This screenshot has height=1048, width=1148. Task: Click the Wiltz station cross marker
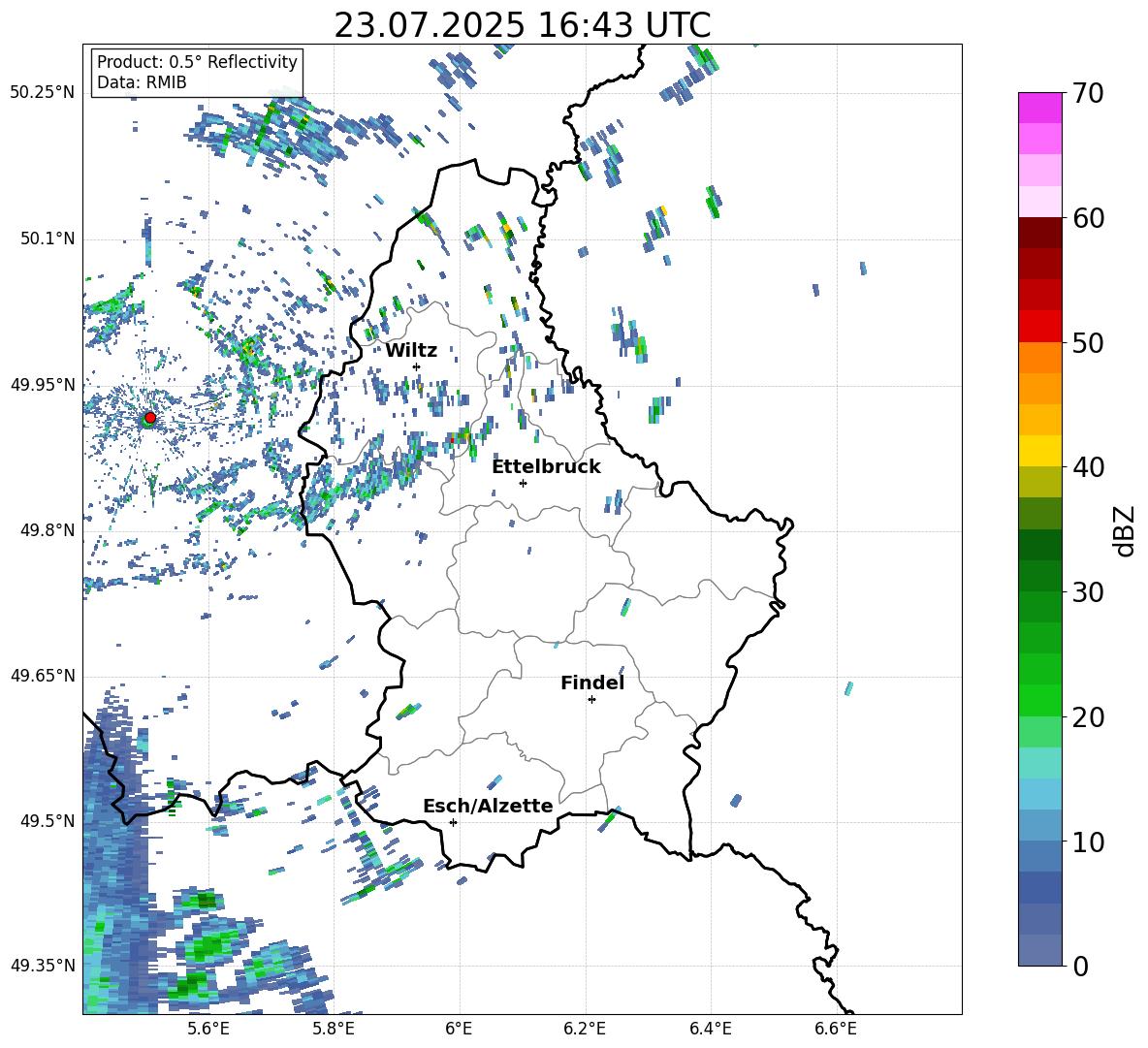(x=417, y=366)
